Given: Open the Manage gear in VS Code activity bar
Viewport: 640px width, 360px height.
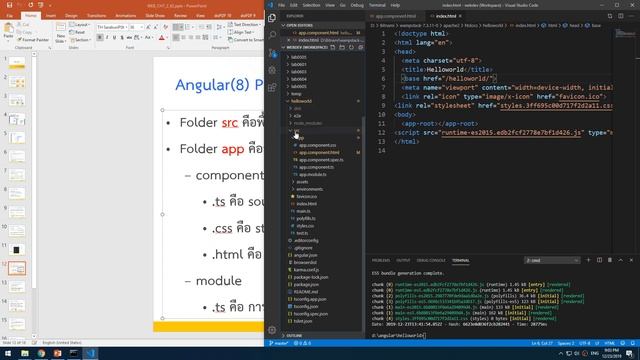Looking at the screenshot, I should tap(272, 330).
